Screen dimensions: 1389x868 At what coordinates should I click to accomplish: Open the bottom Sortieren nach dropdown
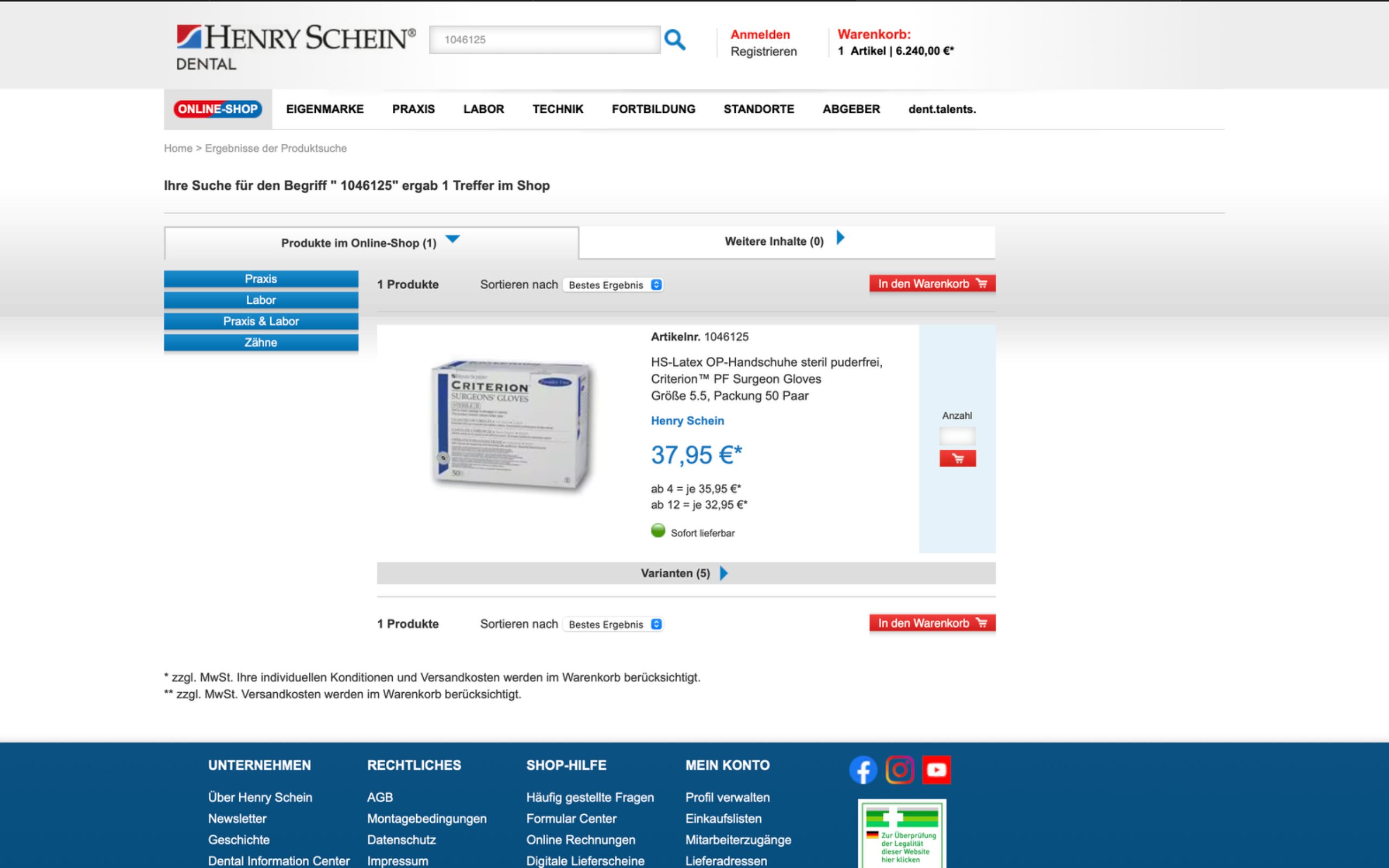[x=613, y=624]
